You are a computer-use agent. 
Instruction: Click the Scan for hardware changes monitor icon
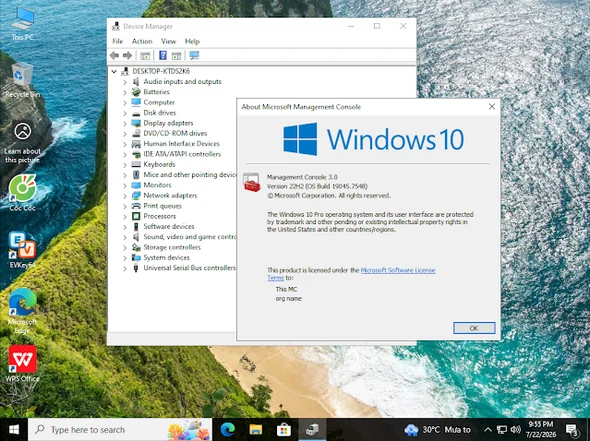click(194, 56)
